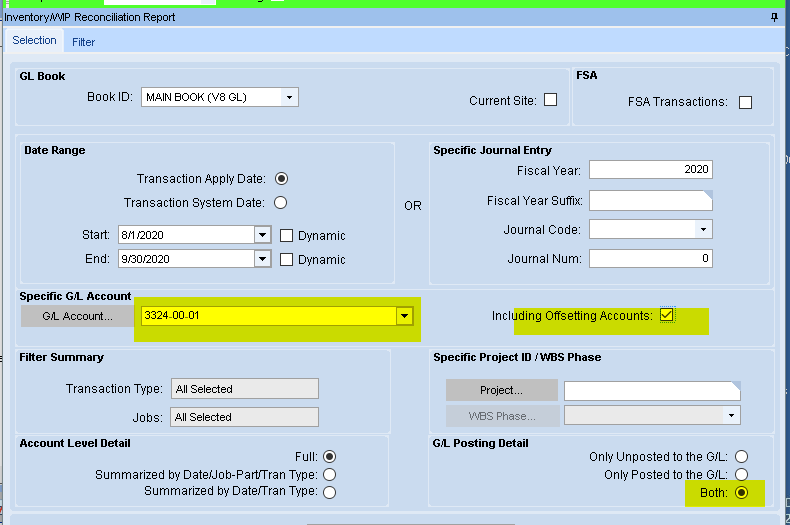Expand the WBS Phase dropdown
Image resolution: width=790 pixels, height=525 pixels.
[731, 416]
